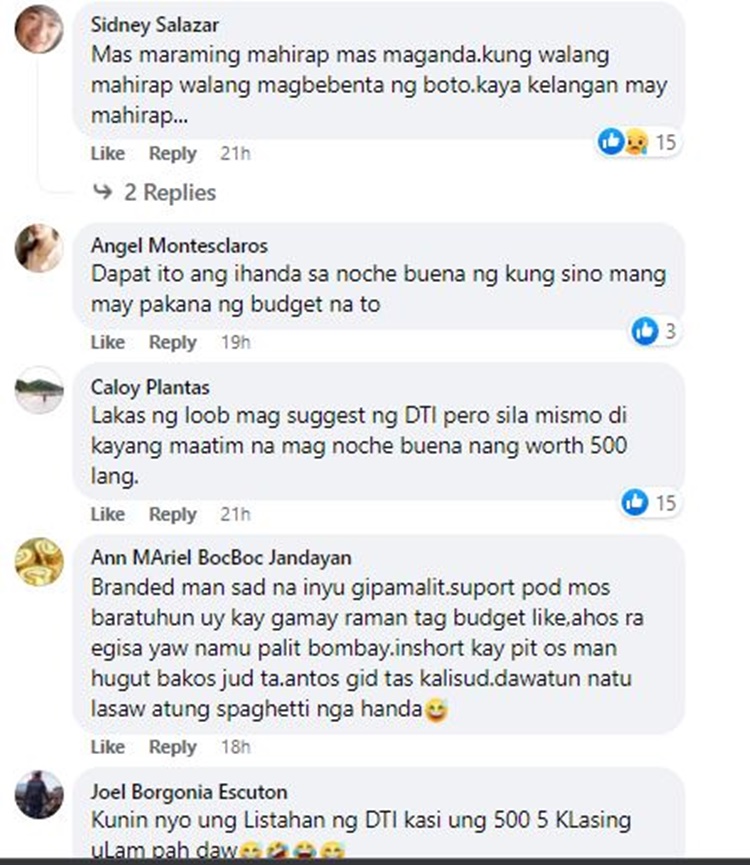The width and height of the screenshot is (750, 865).
Task: Open Joel Borgonia Escuton's profile picture
Action: [x=39, y=795]
